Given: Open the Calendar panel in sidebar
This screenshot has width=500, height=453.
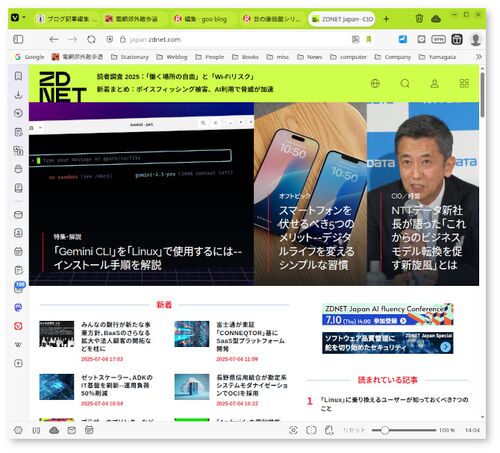Looking at the screenshot, I should pos(18,251).
